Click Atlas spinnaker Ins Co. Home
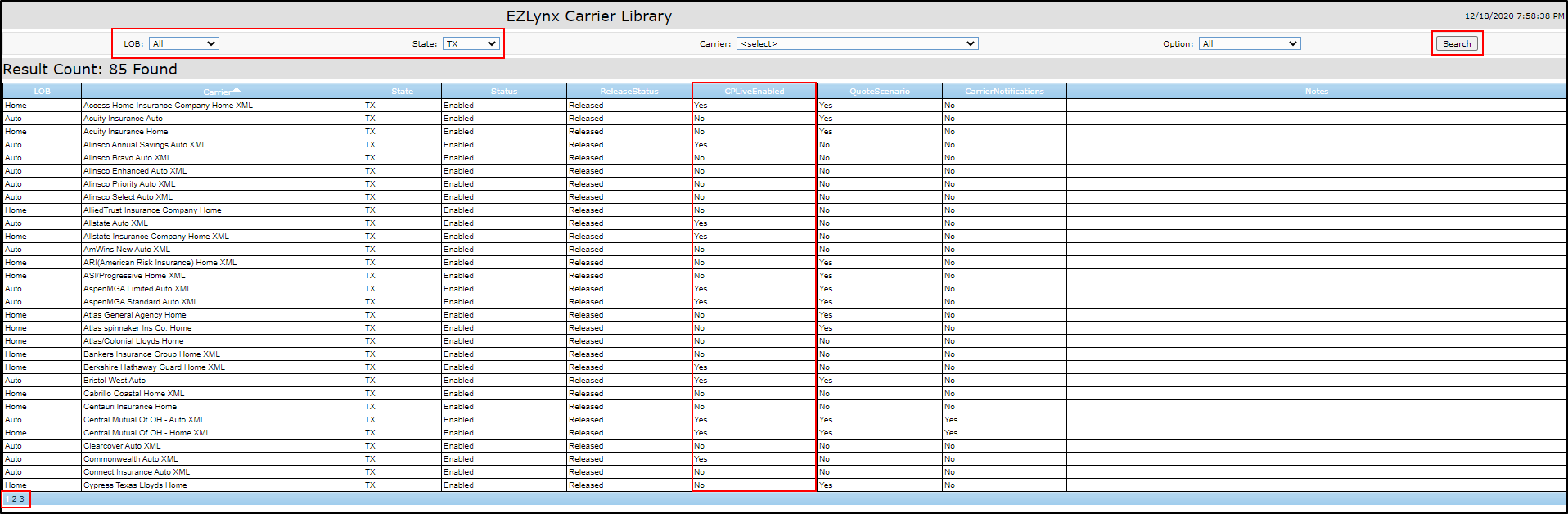Viewport: 1568px width, 514px height. tap(137, 328)
